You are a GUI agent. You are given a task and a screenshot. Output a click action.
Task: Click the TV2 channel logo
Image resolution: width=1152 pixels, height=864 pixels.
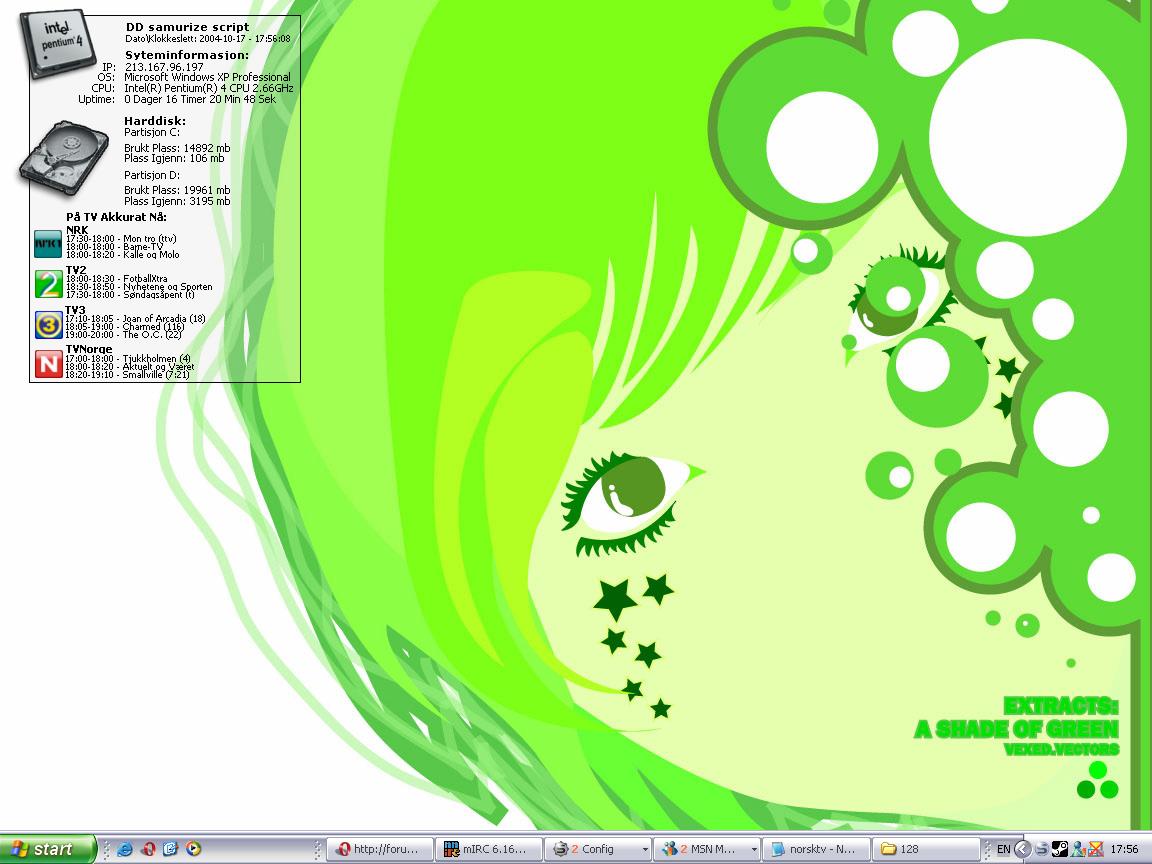point(48,284)
